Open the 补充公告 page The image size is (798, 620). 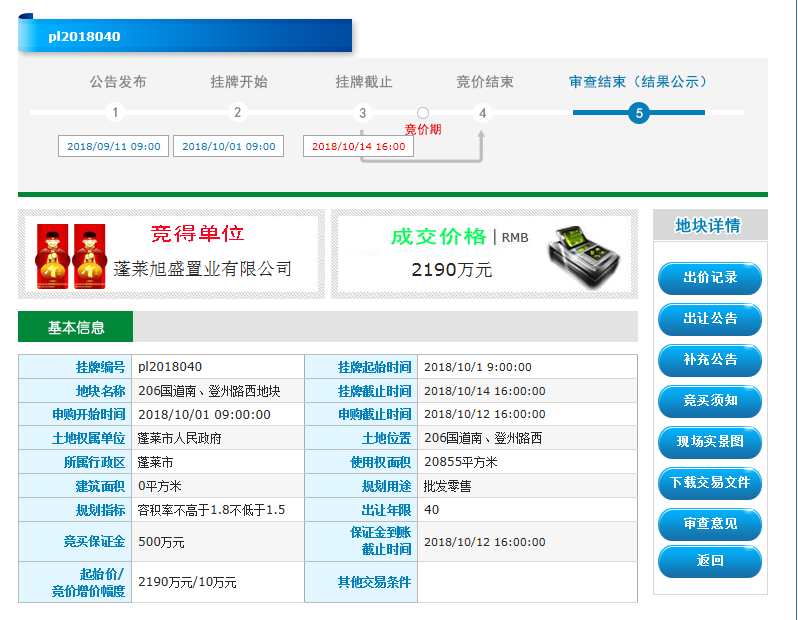(709, 360)
